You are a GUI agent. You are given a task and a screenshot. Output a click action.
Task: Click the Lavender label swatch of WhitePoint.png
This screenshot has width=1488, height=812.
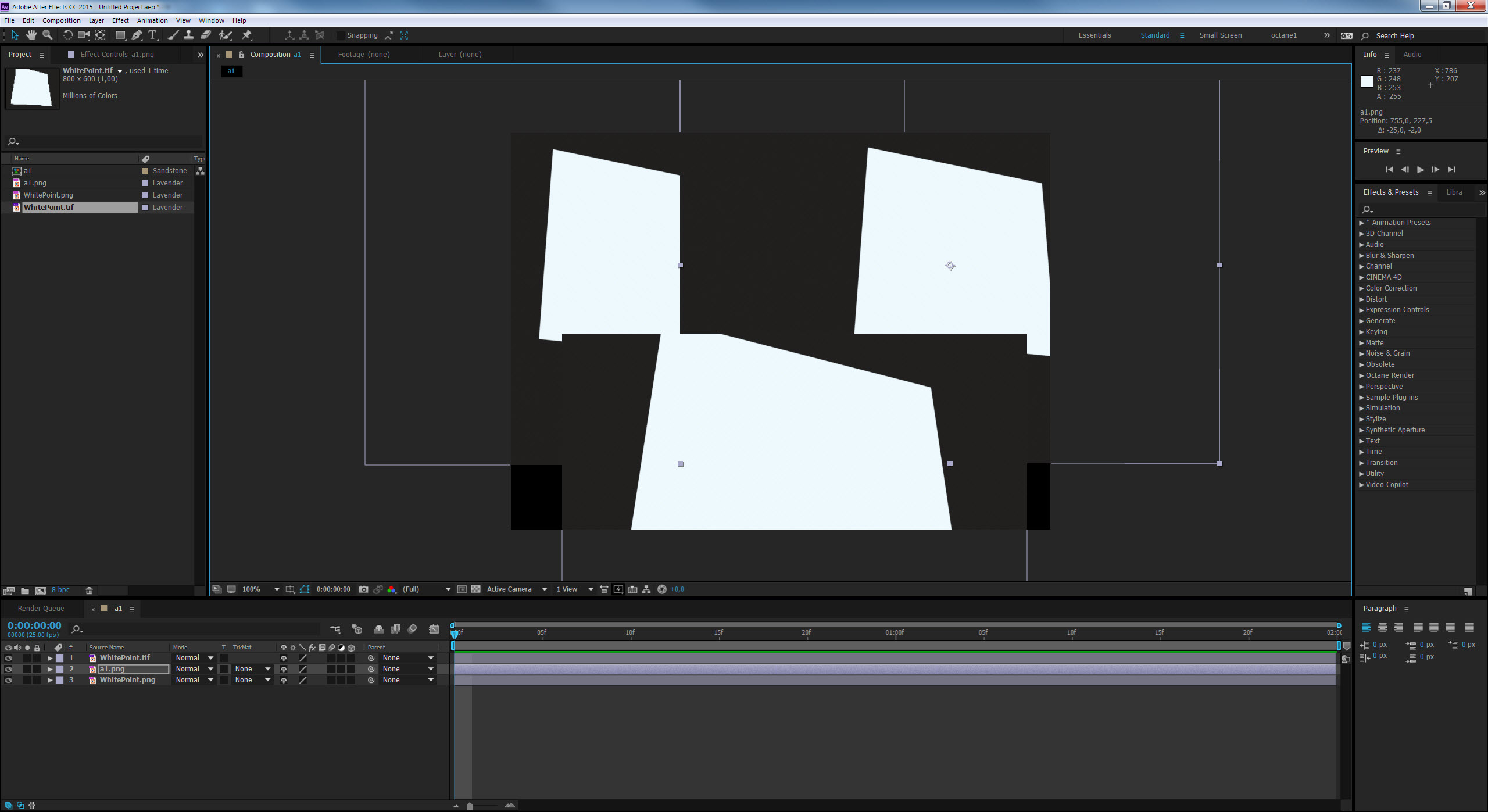145,195
